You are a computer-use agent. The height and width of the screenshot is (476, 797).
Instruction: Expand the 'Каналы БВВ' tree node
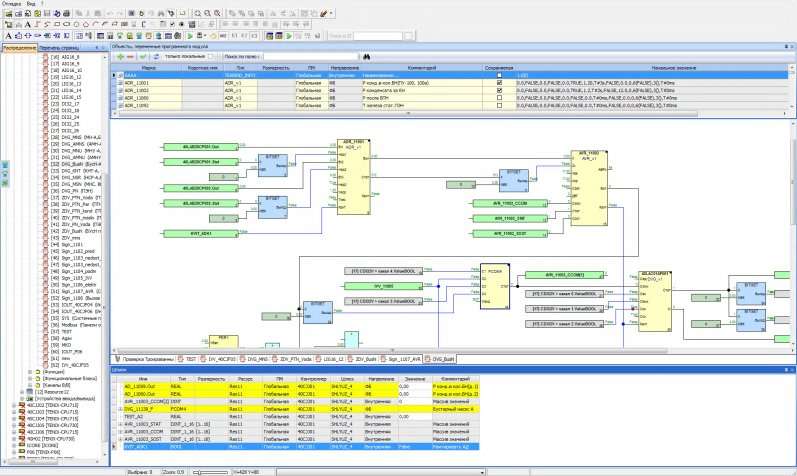point(30,385)
